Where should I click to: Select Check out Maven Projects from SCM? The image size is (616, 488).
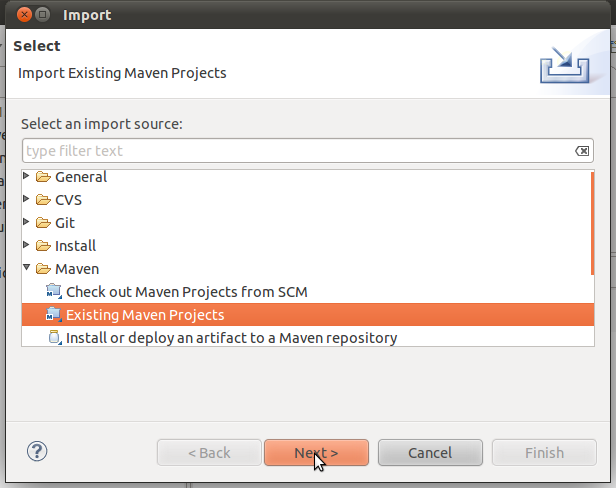(x=186, y=292)
